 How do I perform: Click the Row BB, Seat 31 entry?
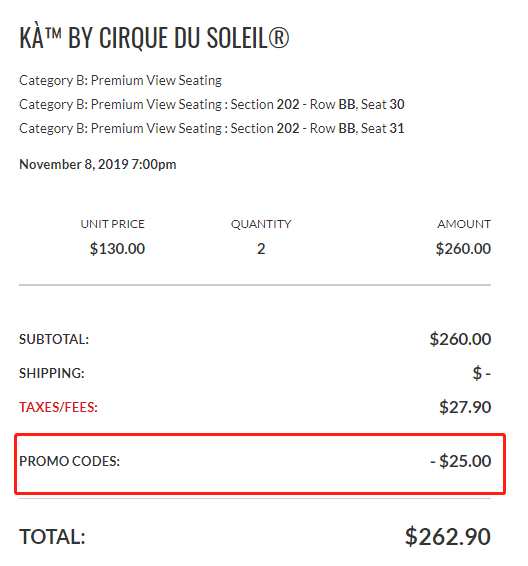click(x=211, y=129)
